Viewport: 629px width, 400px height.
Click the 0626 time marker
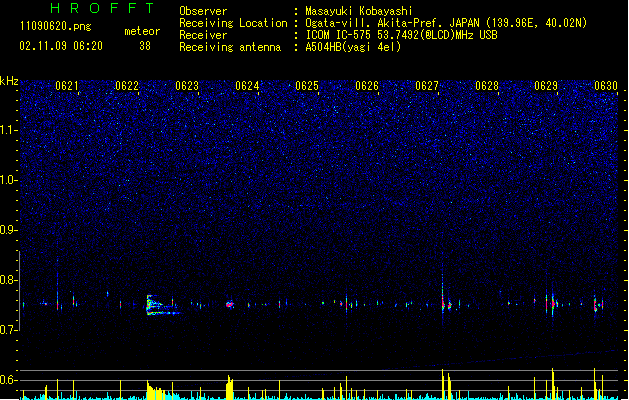367,86
